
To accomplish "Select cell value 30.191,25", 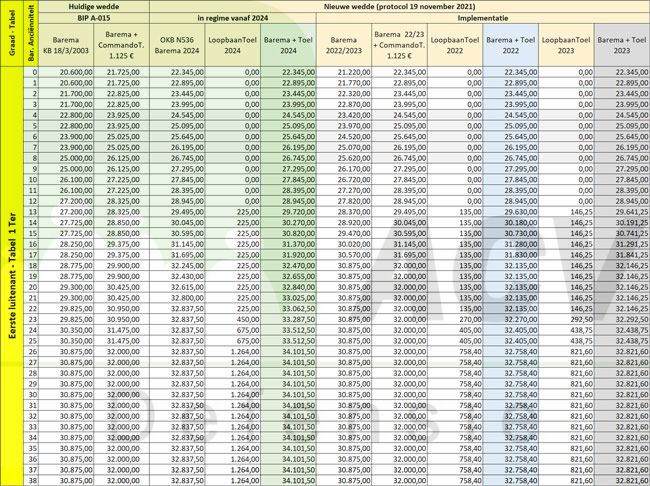I will [632, 223].
